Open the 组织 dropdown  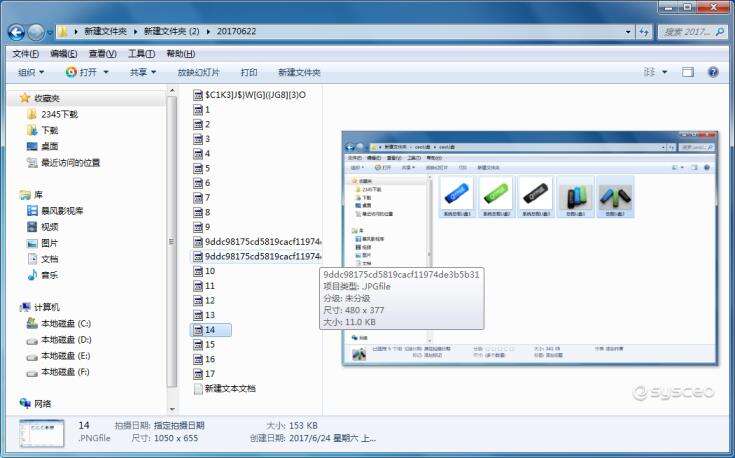click(31, 72)
